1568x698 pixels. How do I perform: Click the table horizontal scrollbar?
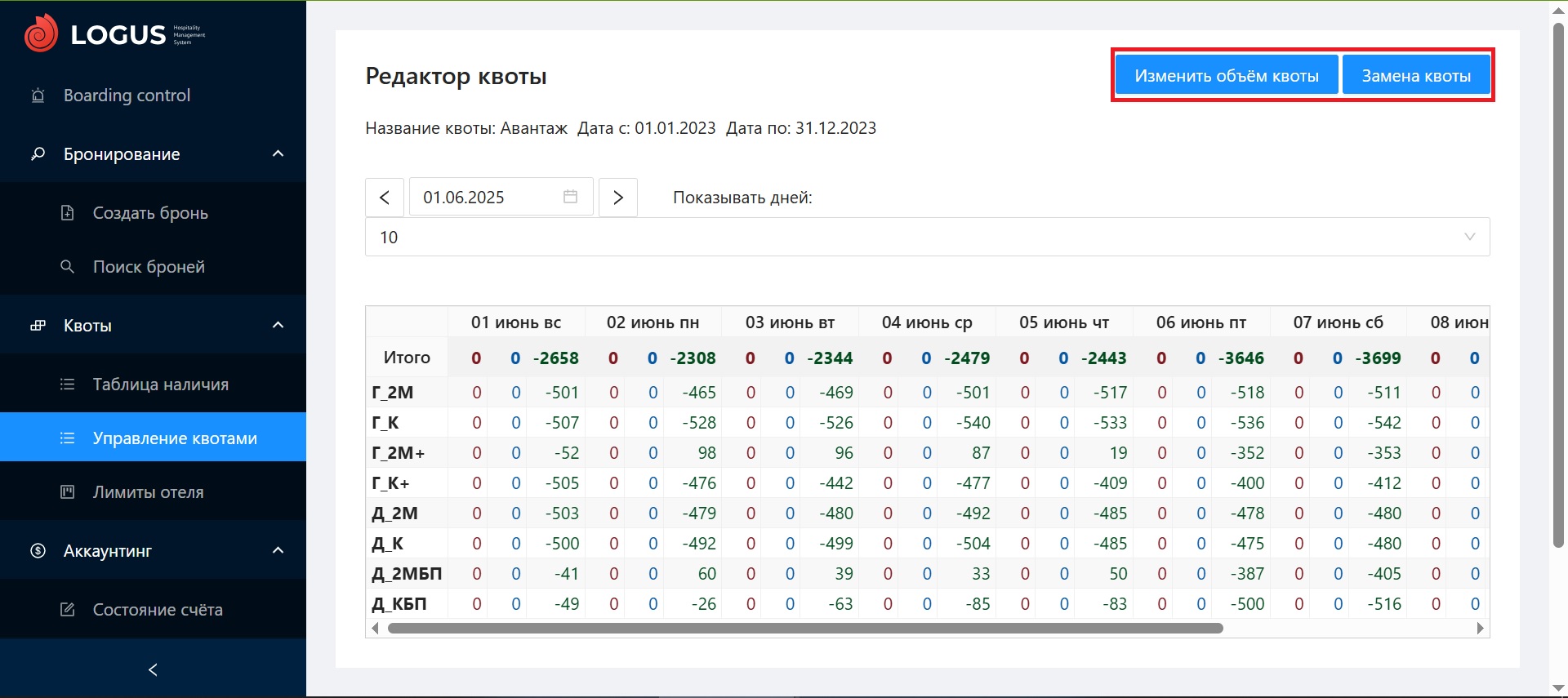(x=804, y=629)
